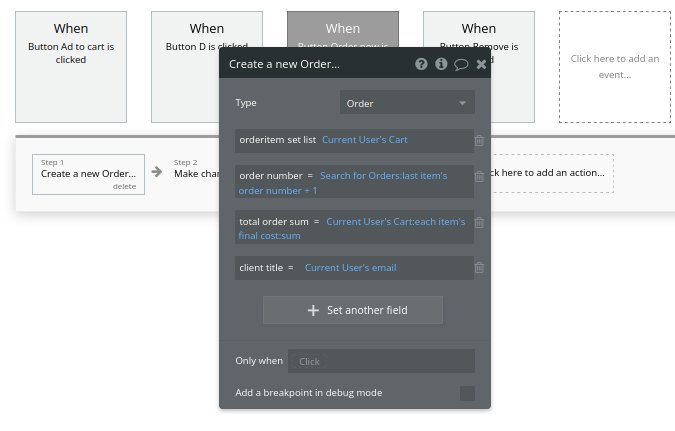The image size is (675, 431).
Task: Delete the orderitem set list field
Action: 480,141
